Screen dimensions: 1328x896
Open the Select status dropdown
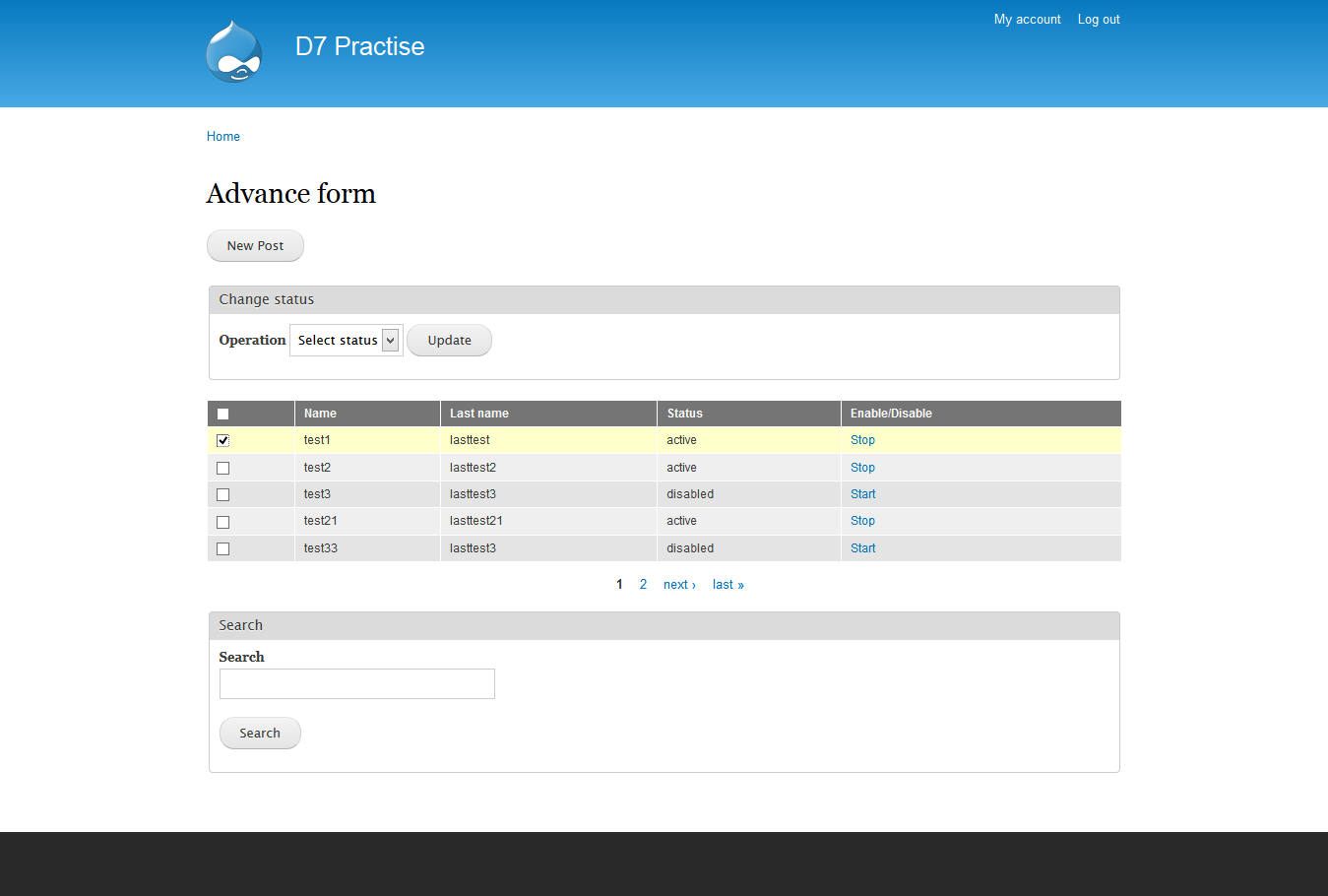point(346,340)
